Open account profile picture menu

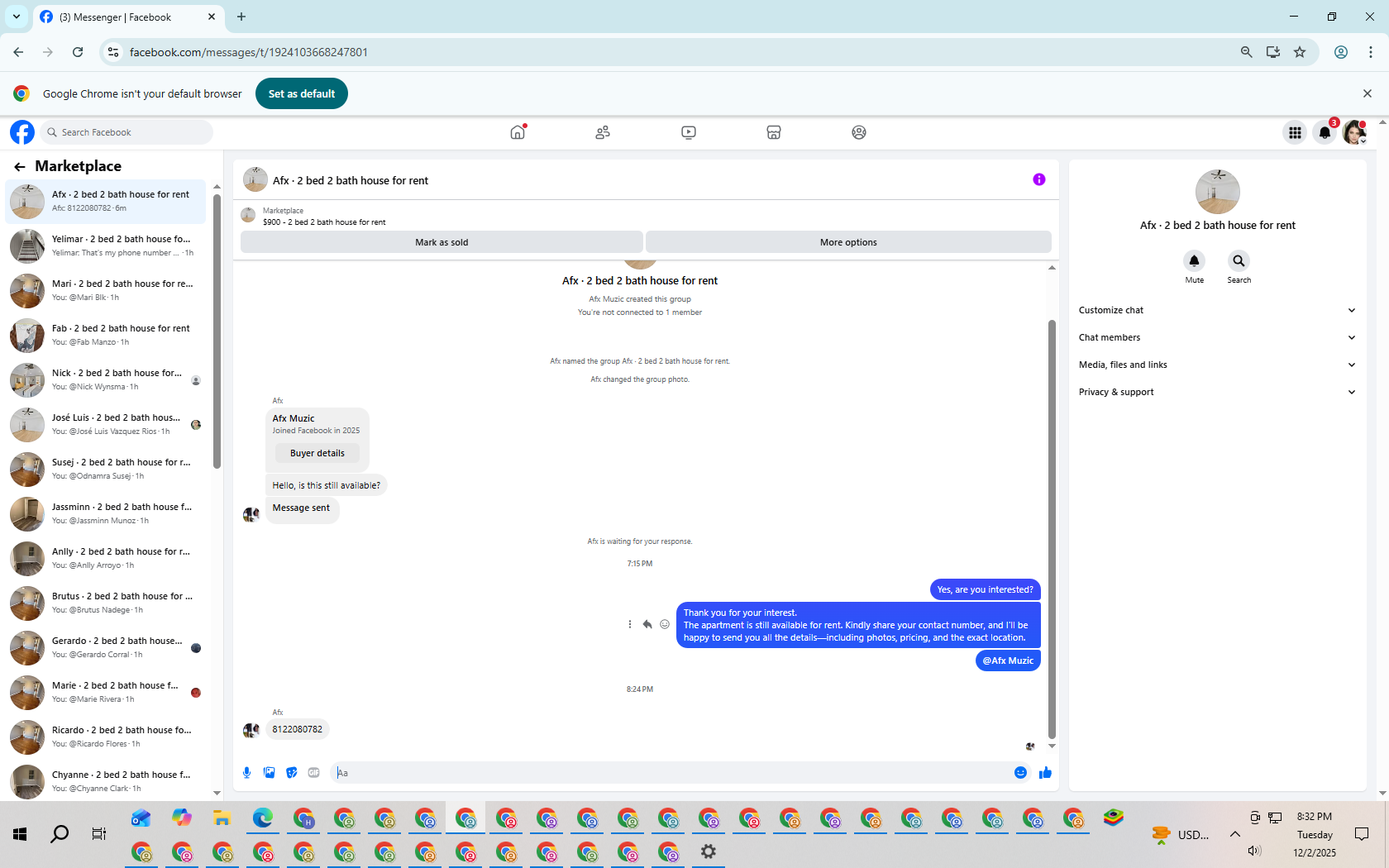pos(1354,132)
